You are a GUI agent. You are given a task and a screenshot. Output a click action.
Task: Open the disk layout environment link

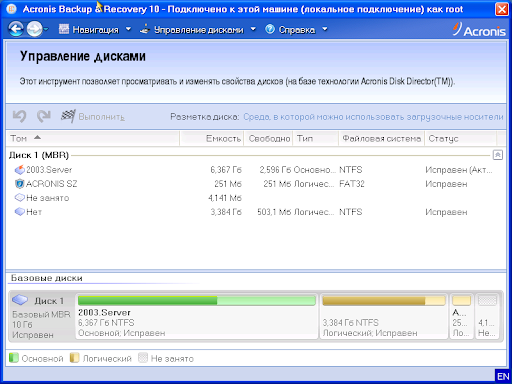click(x=373, y=117)
